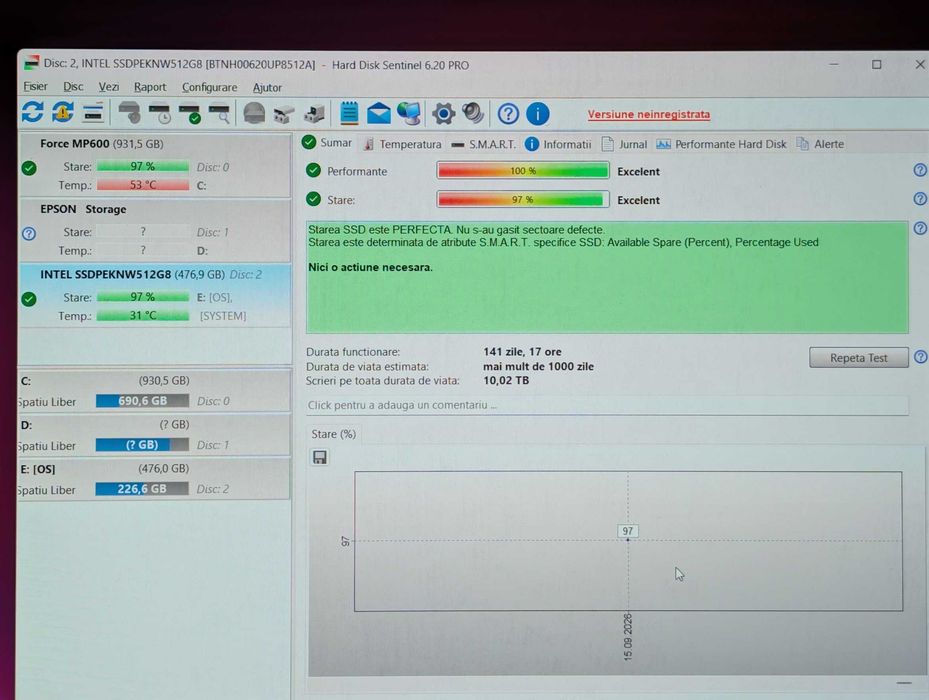
Task: Click the Repeta Test button
Action: click(x=858, y=357)
